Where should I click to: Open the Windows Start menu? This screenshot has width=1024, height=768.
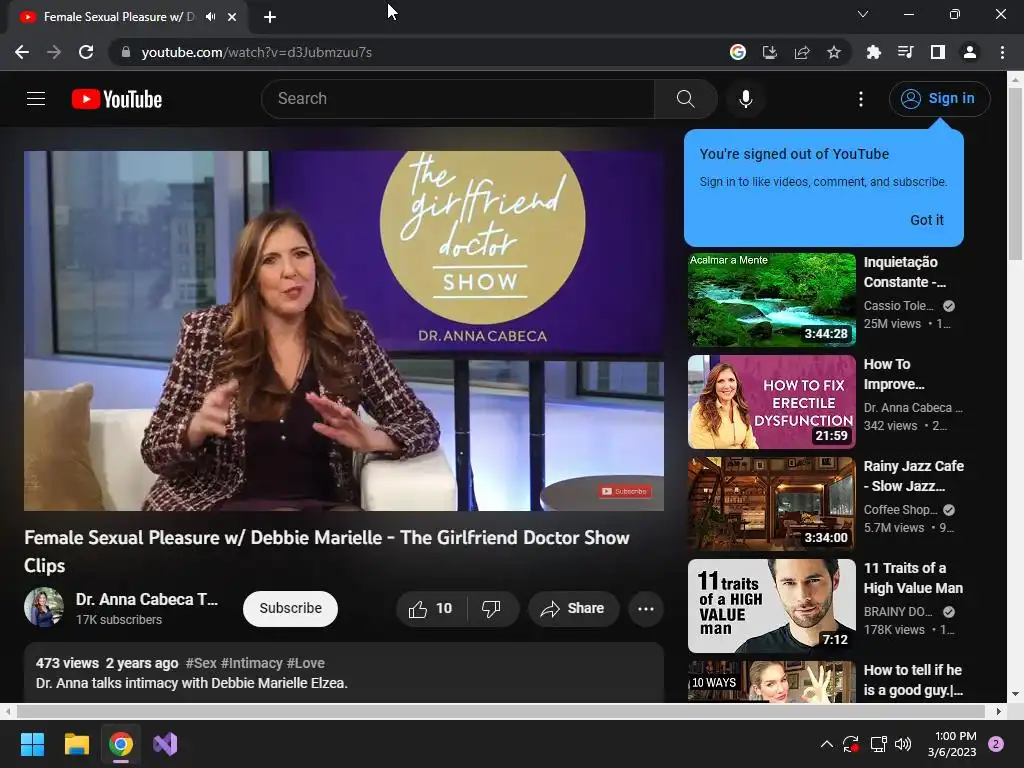32,744
